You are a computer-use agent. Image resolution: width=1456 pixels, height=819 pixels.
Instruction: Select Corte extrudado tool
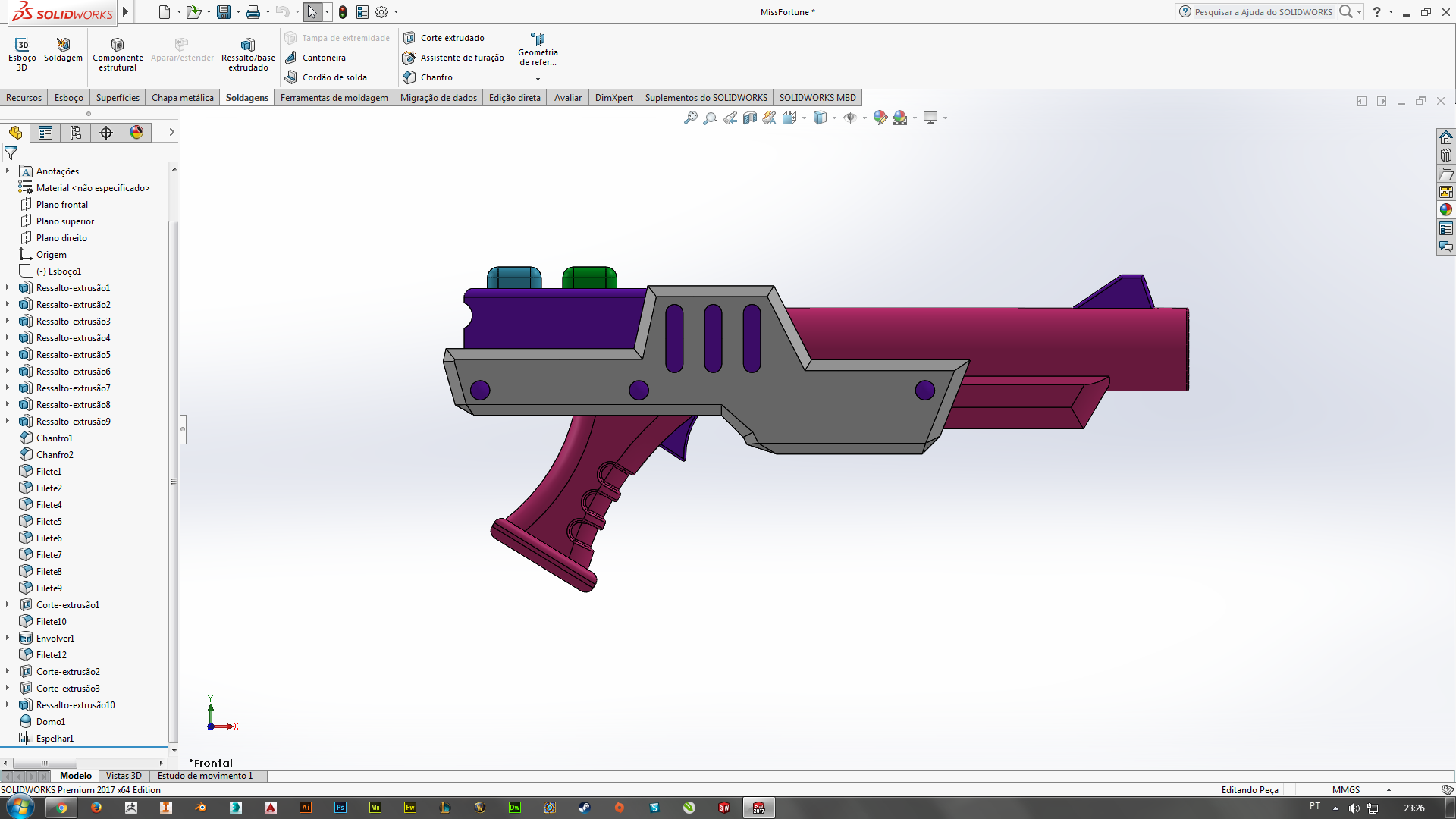click(444, 38)
